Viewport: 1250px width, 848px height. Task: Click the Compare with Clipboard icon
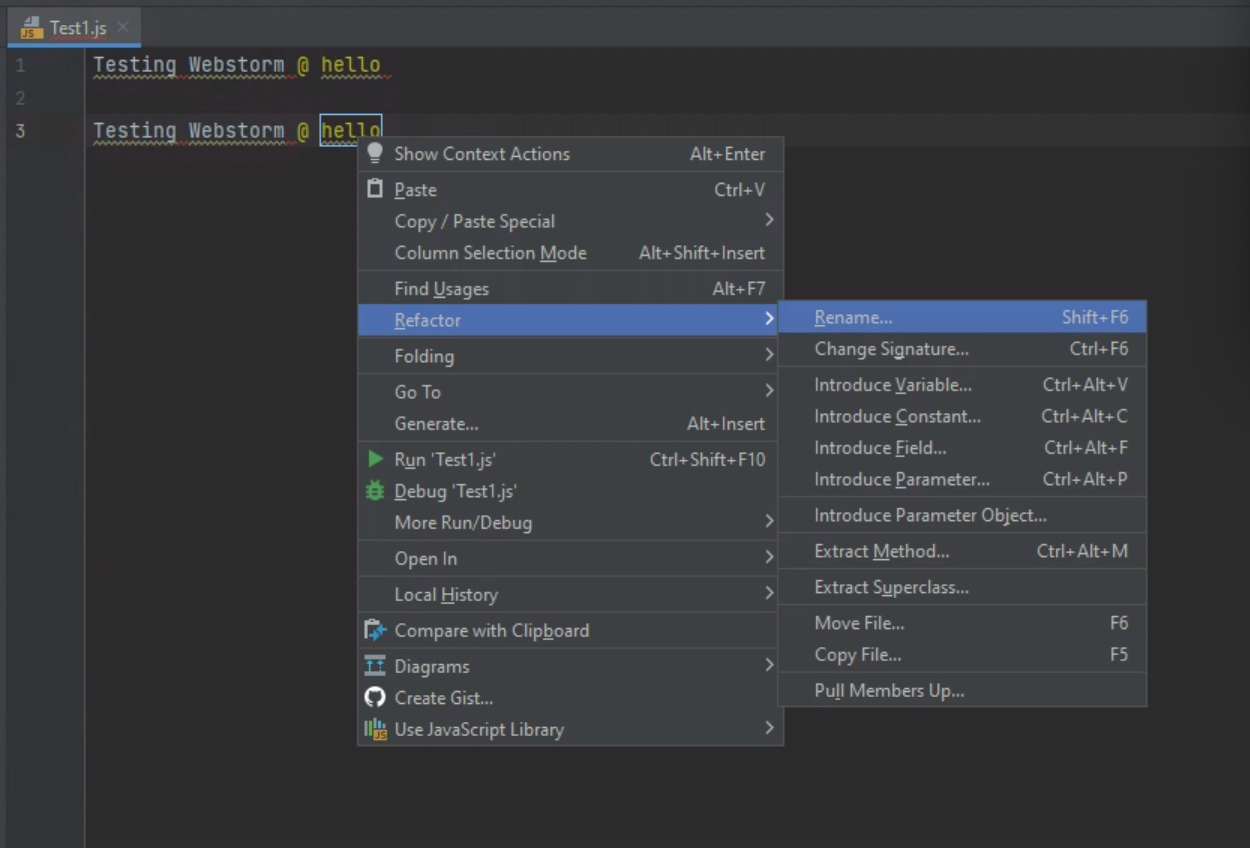point(375,630)
